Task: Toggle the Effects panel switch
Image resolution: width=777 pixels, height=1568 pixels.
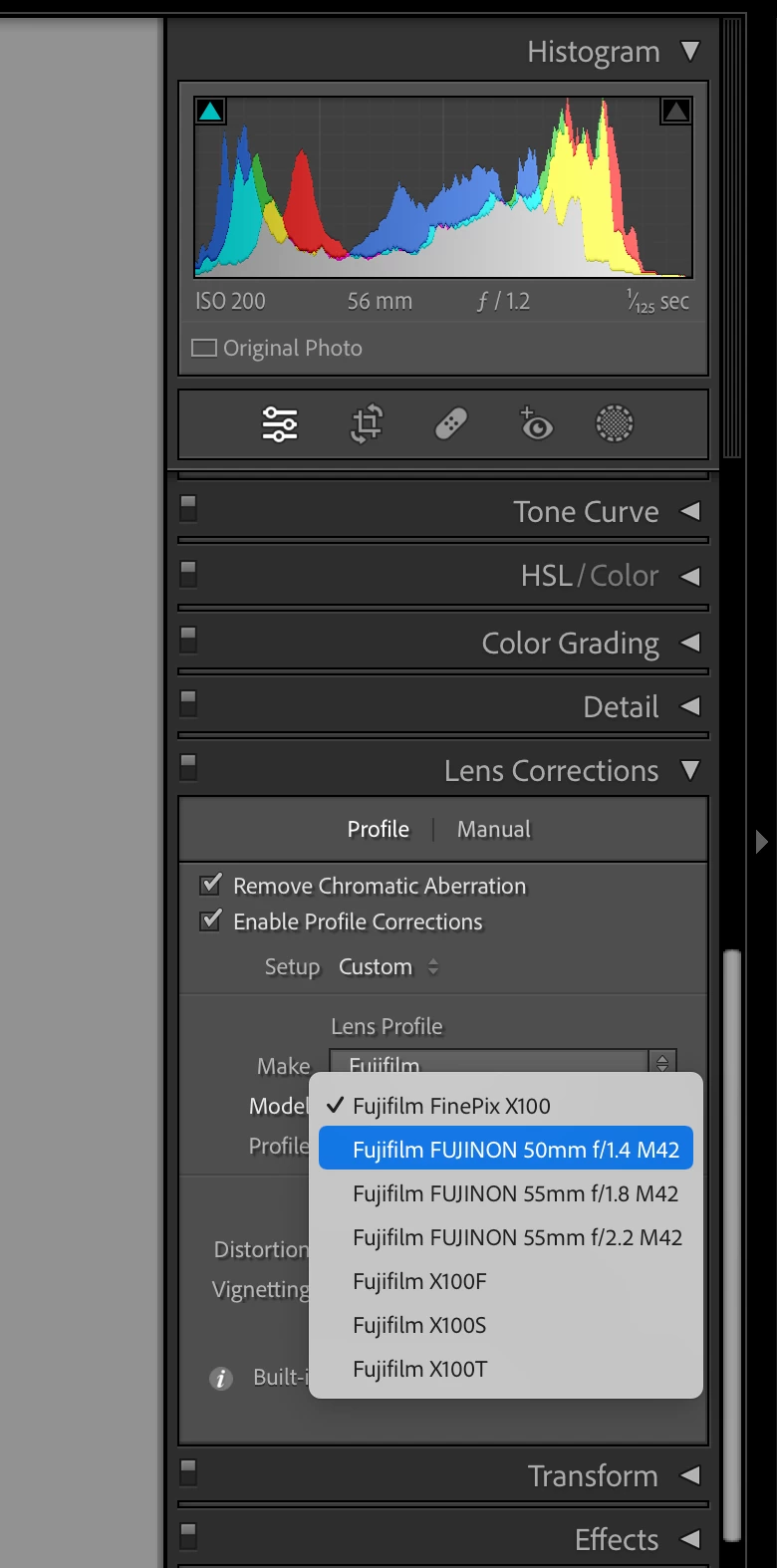Action: 188,1536
